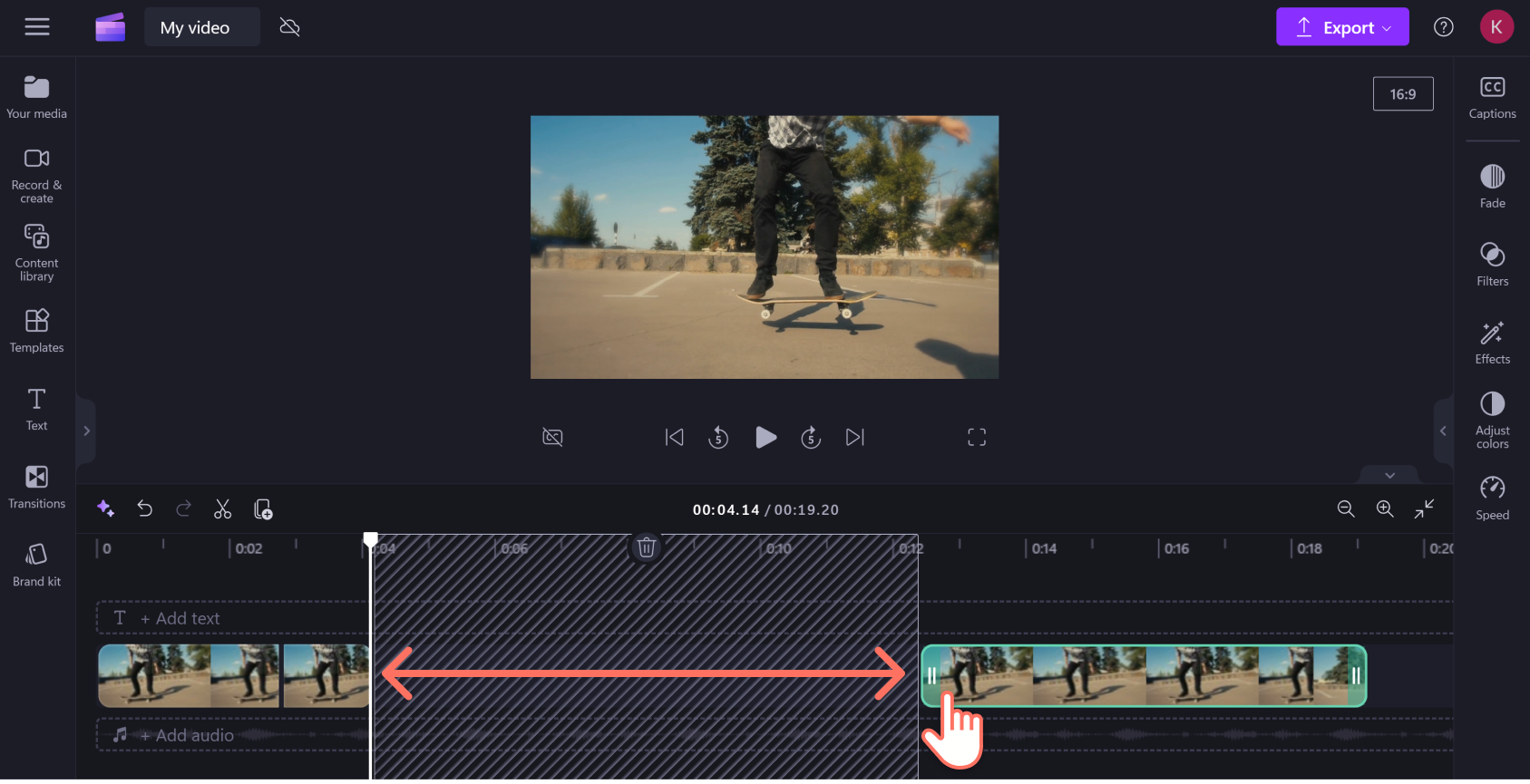Change the 16:9 aspect ratio
Viewport: 1530px width, 784px height.
[x=1403, y=94]
